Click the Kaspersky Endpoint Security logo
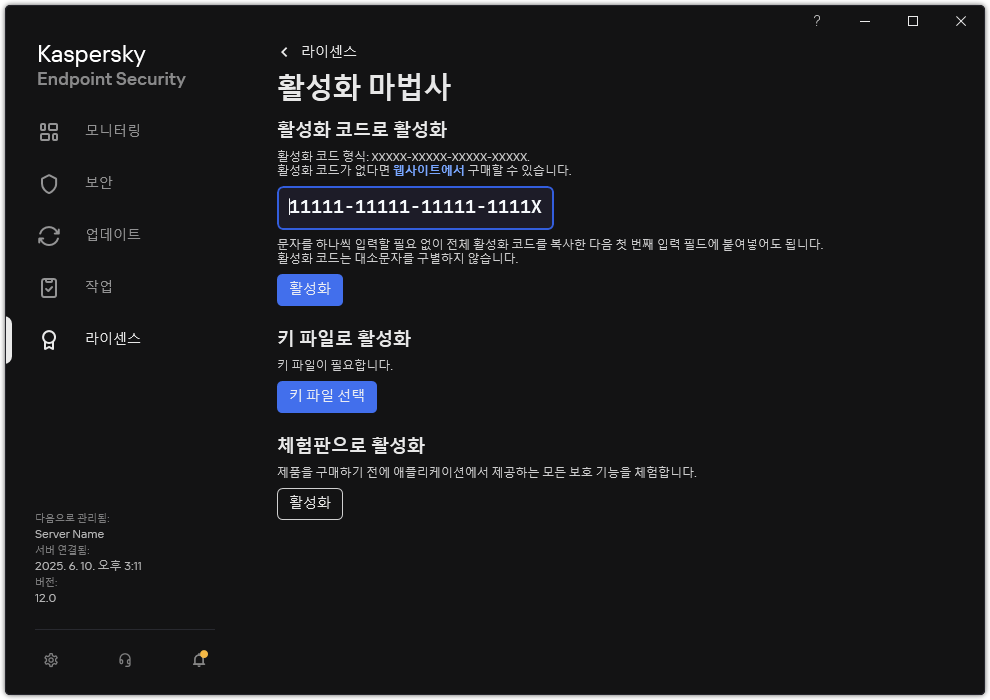Screen dimensions: 990x700 tap(111, 66)
